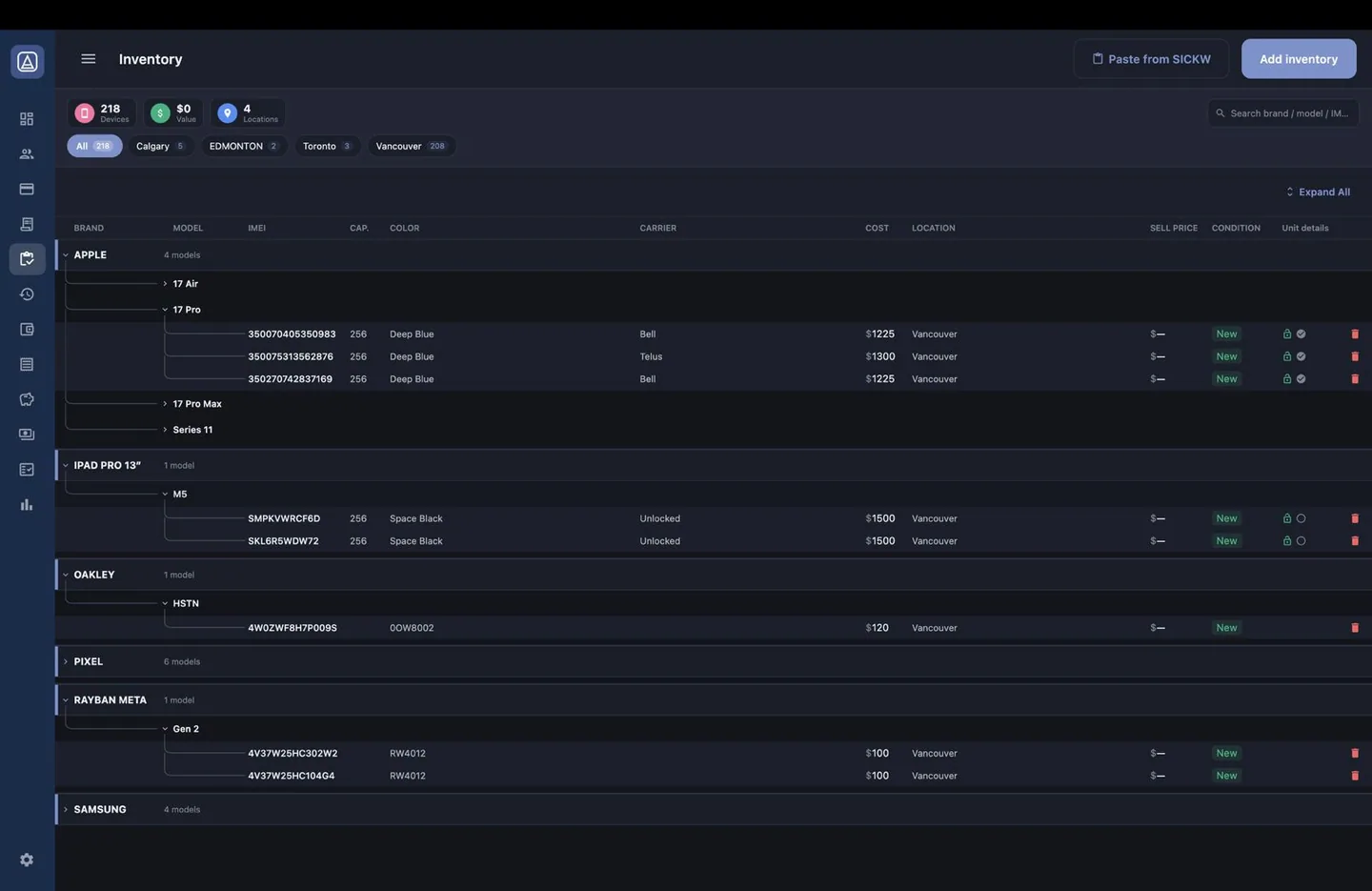Click the lock icon for IMEI 350270742837169
Image resolution: width=1372 pixels, height=891 pixels.
coord(1287,379)
